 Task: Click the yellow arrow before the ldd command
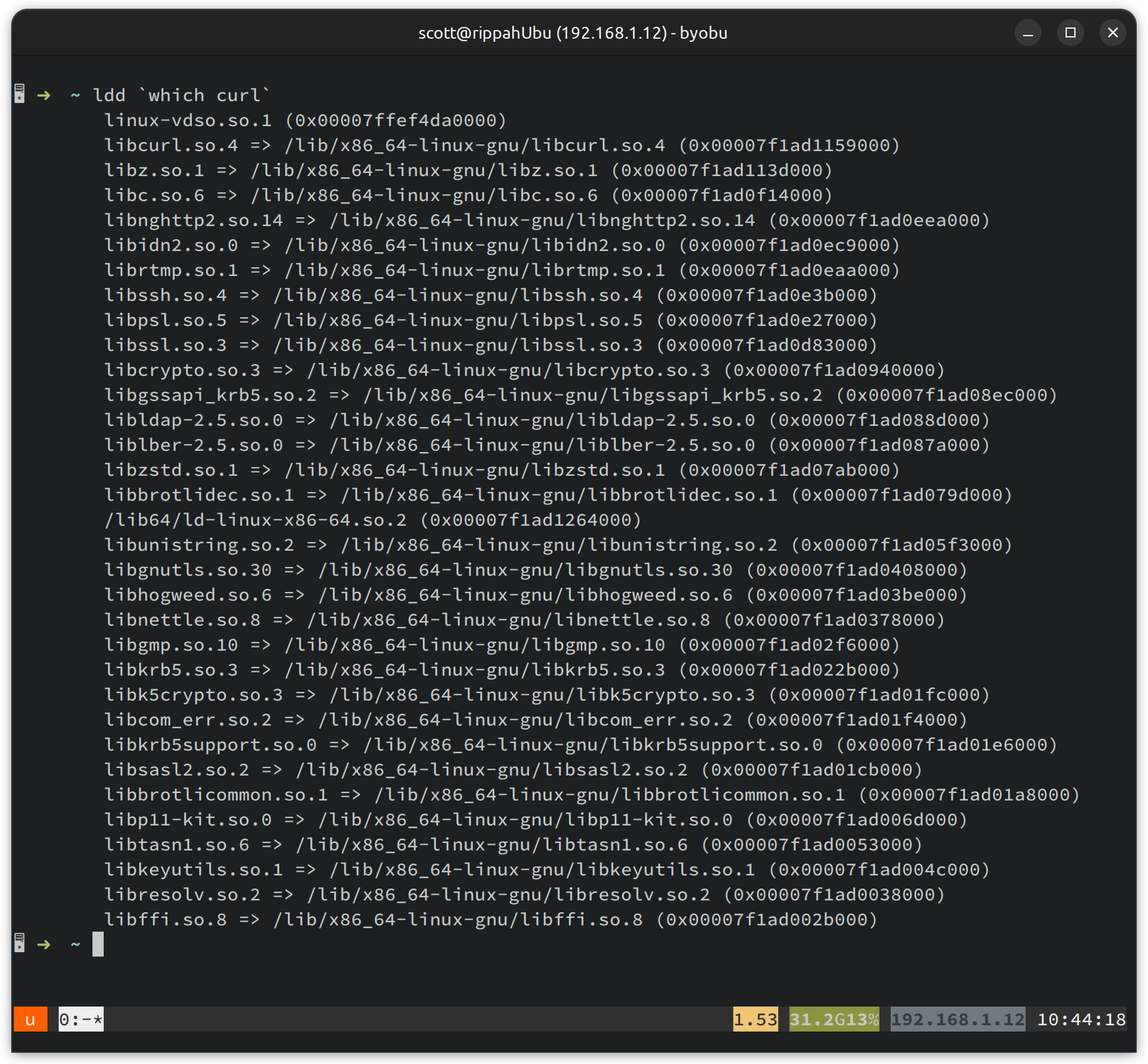[44, 95]
